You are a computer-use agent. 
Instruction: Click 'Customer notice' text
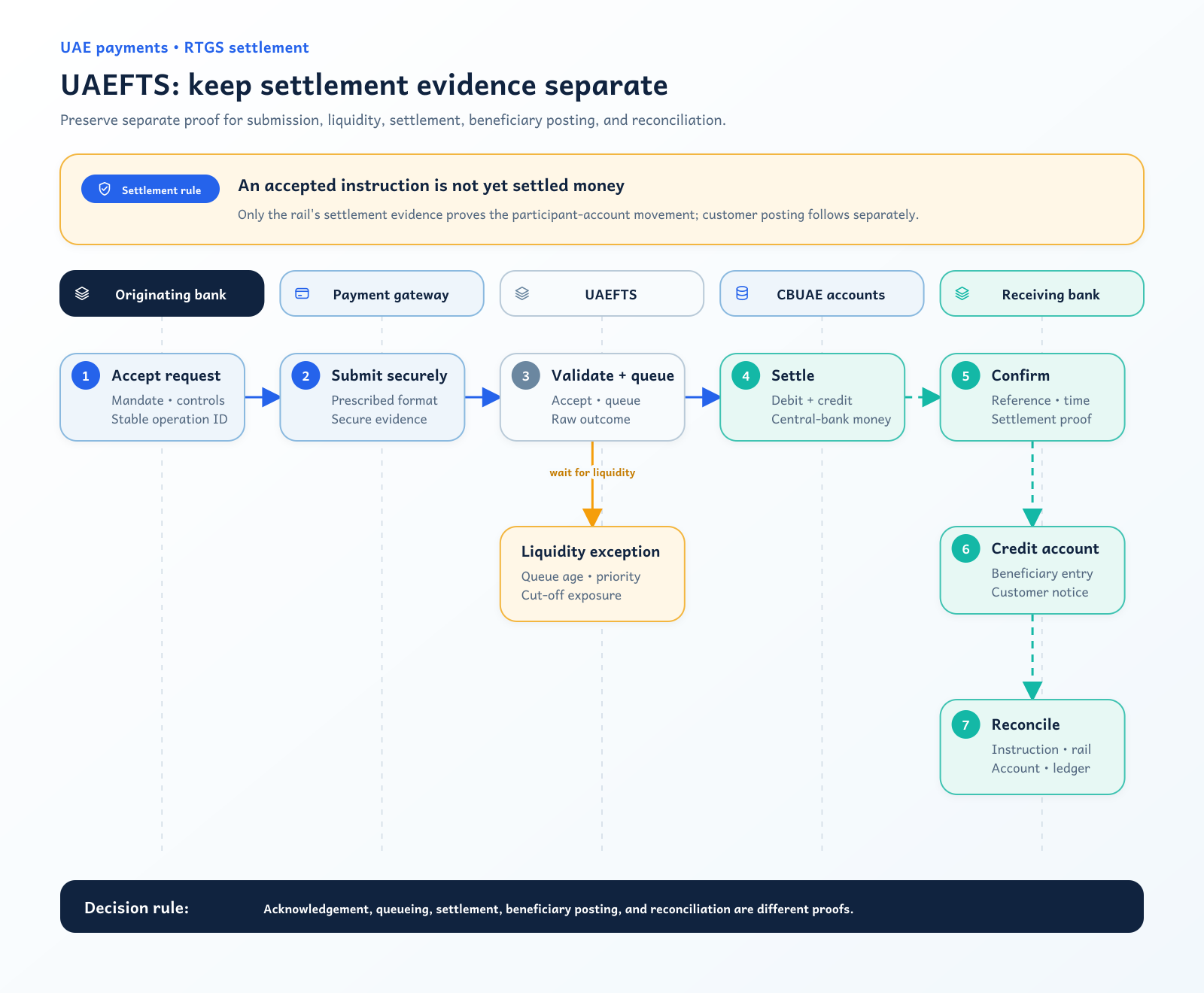1040,592
